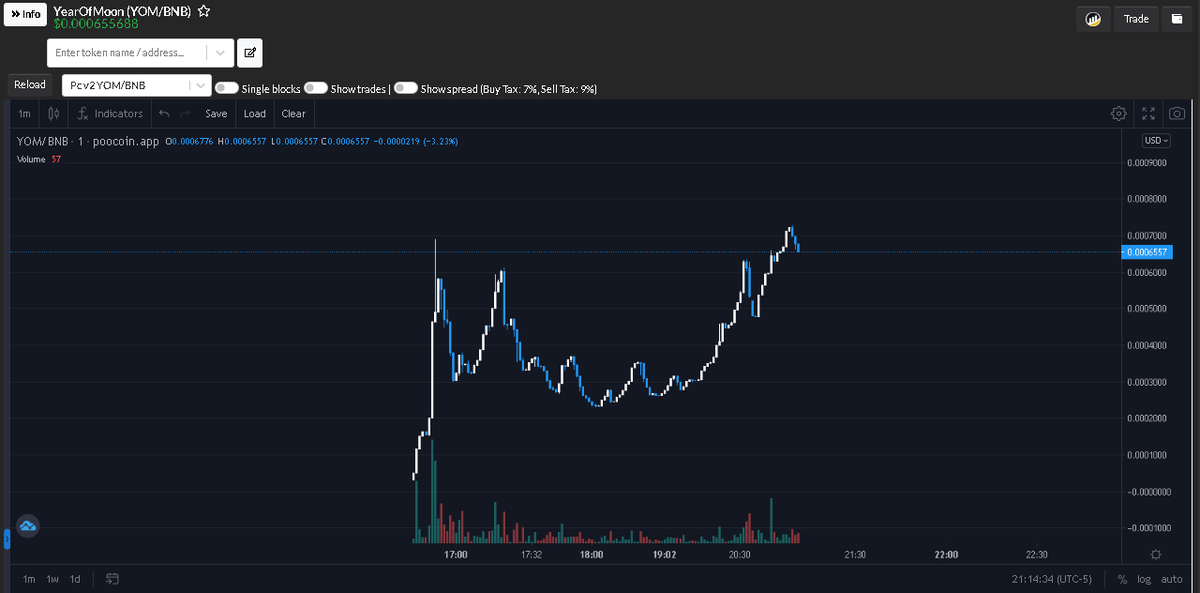Open the USD currency dropdown
Viewport: 1200px width, 593px height.
point(1156,141)
